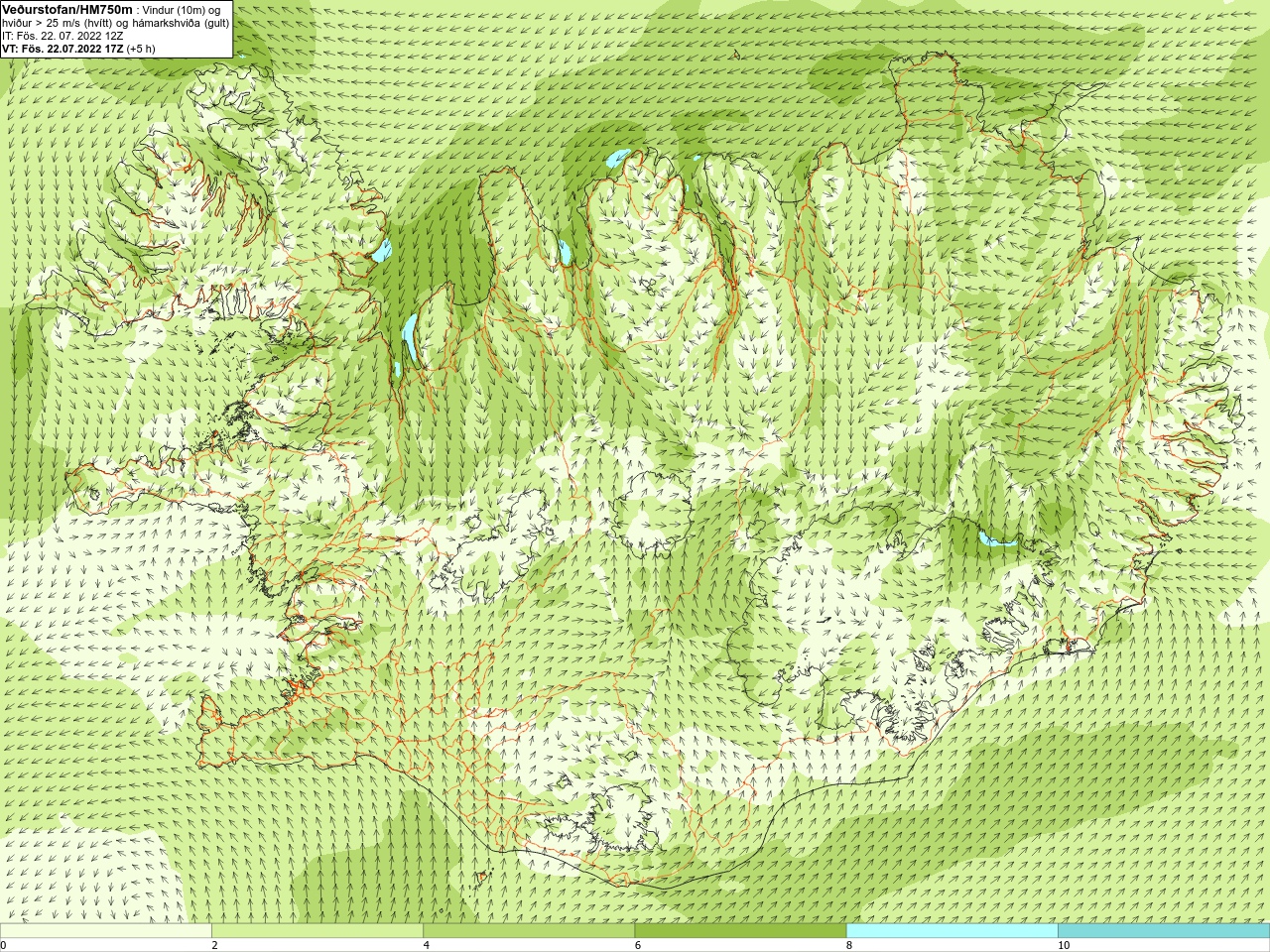Click the 2–4 m/s light green legend segment
Screen dimensions: 1270x952
coord(317,931)
